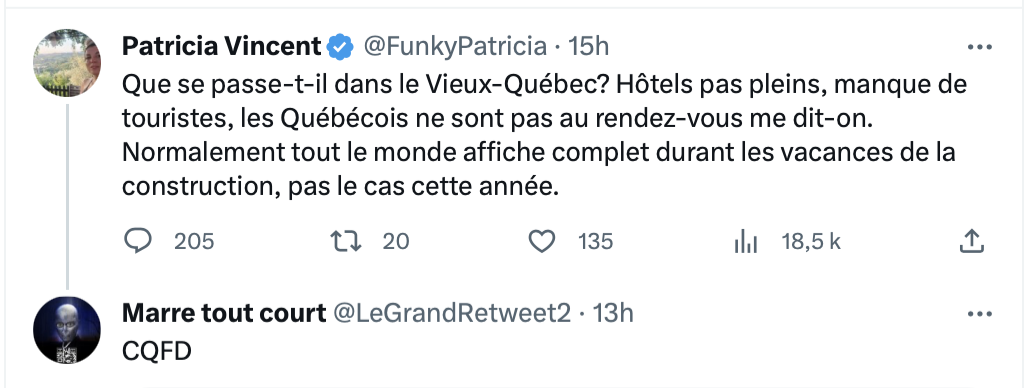Open the 13h timestamp on the reply
Viewport: 1024px width, 388px height.
pos(613,314)
